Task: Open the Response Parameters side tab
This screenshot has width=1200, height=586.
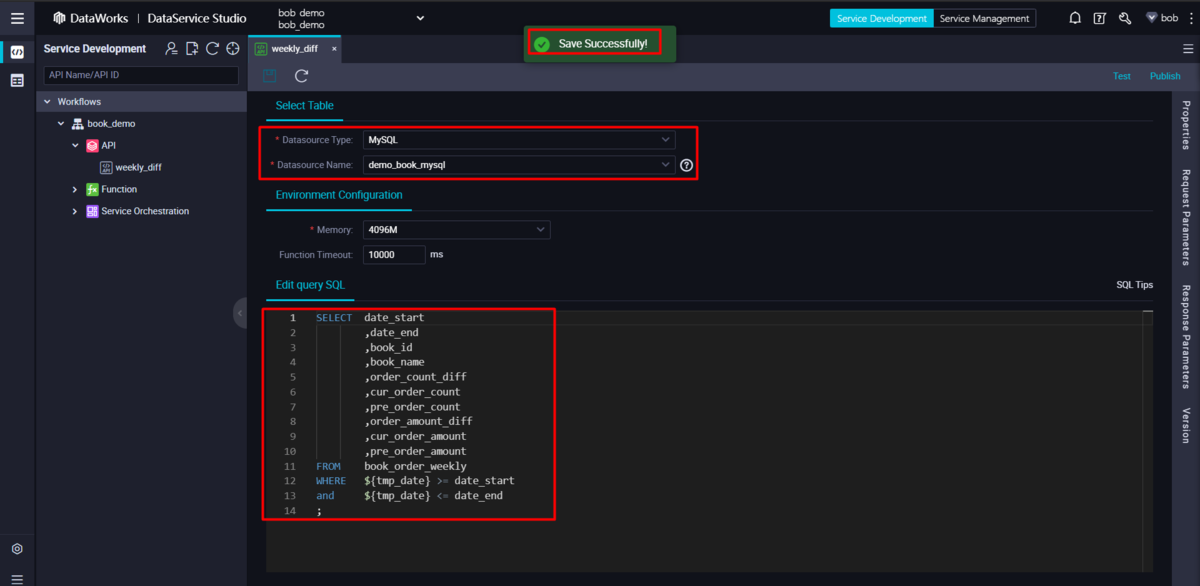Action: (x=1186, y=336)
